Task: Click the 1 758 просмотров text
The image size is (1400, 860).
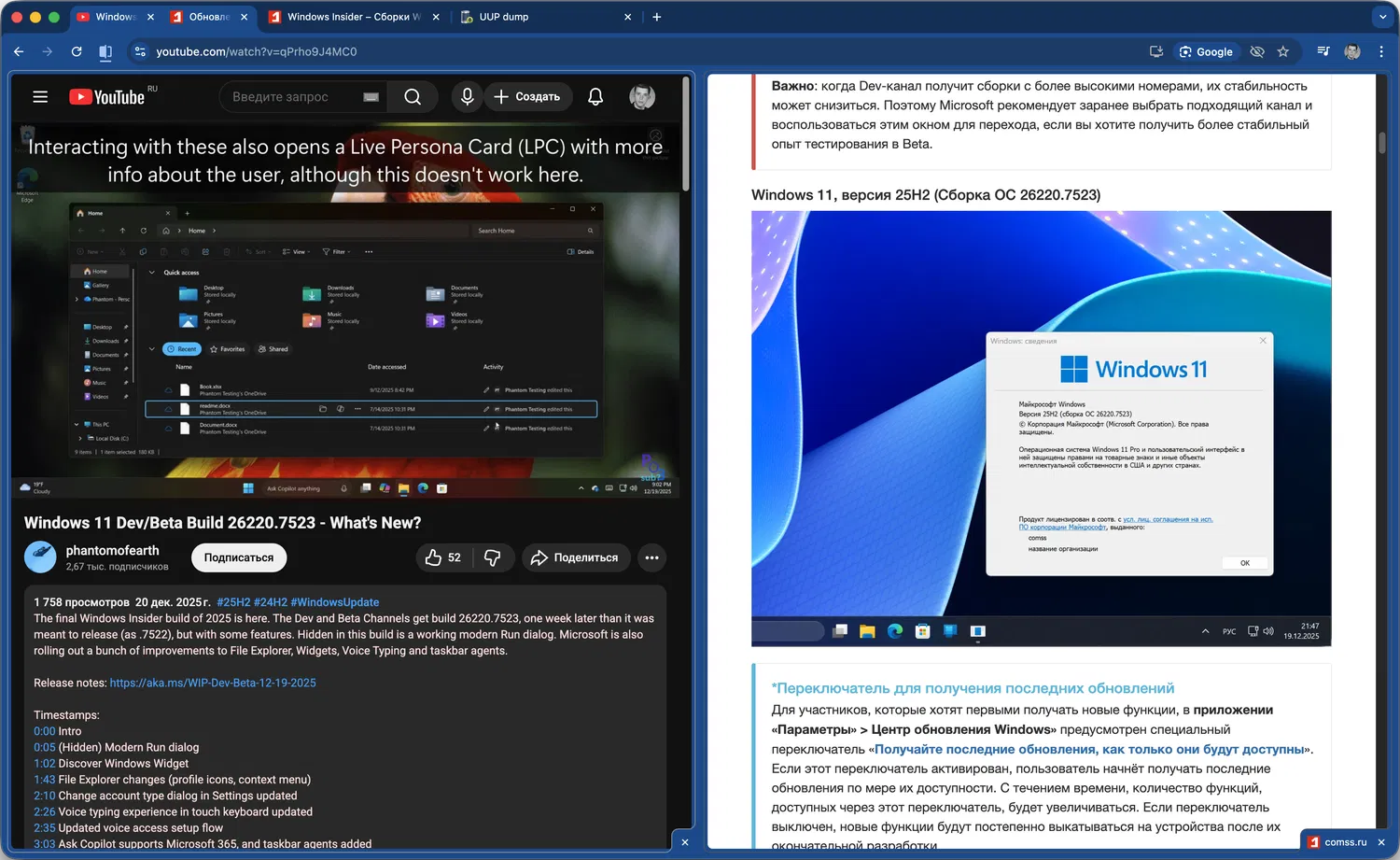Action: 82,602
